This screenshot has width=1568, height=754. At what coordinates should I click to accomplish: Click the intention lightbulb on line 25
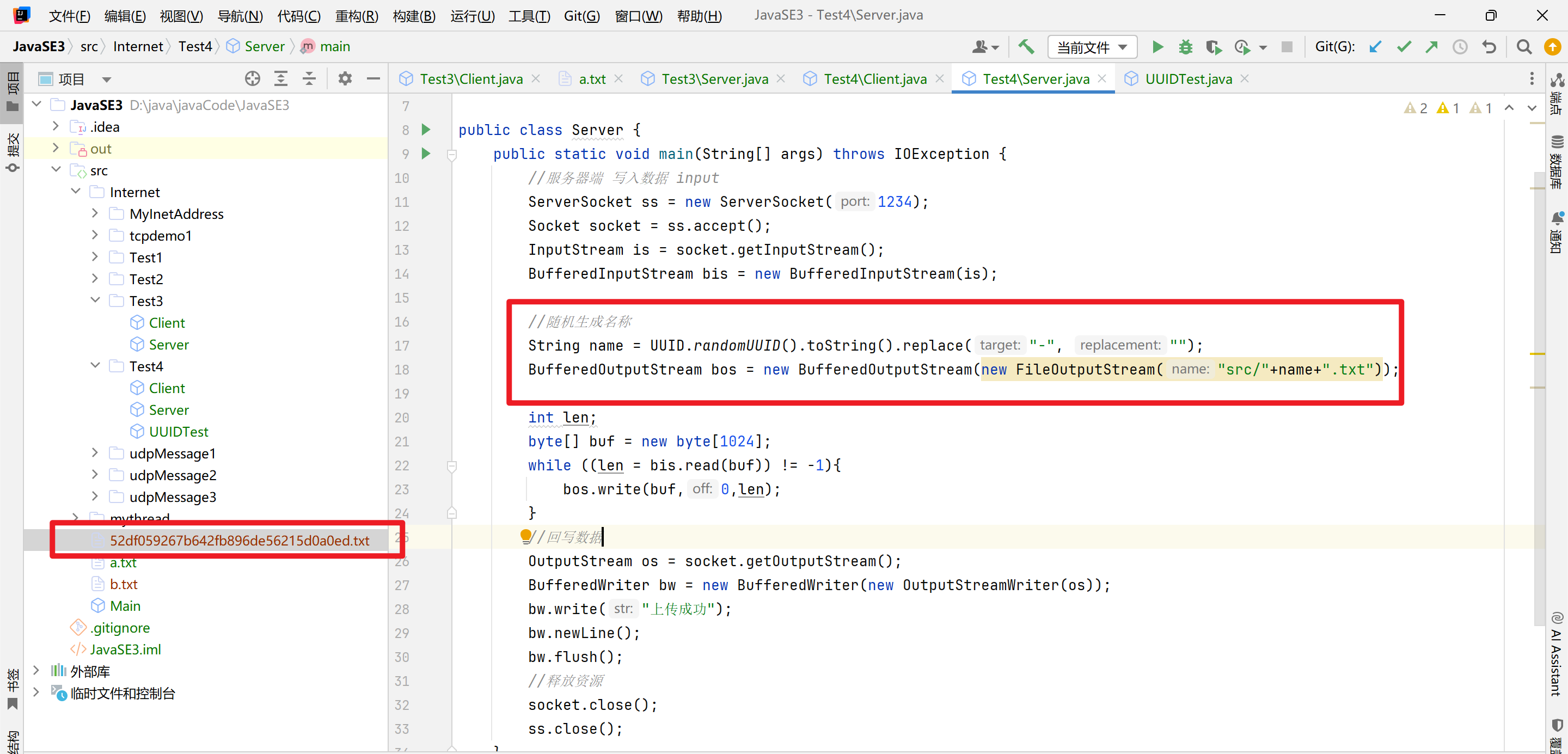(525, 536)
